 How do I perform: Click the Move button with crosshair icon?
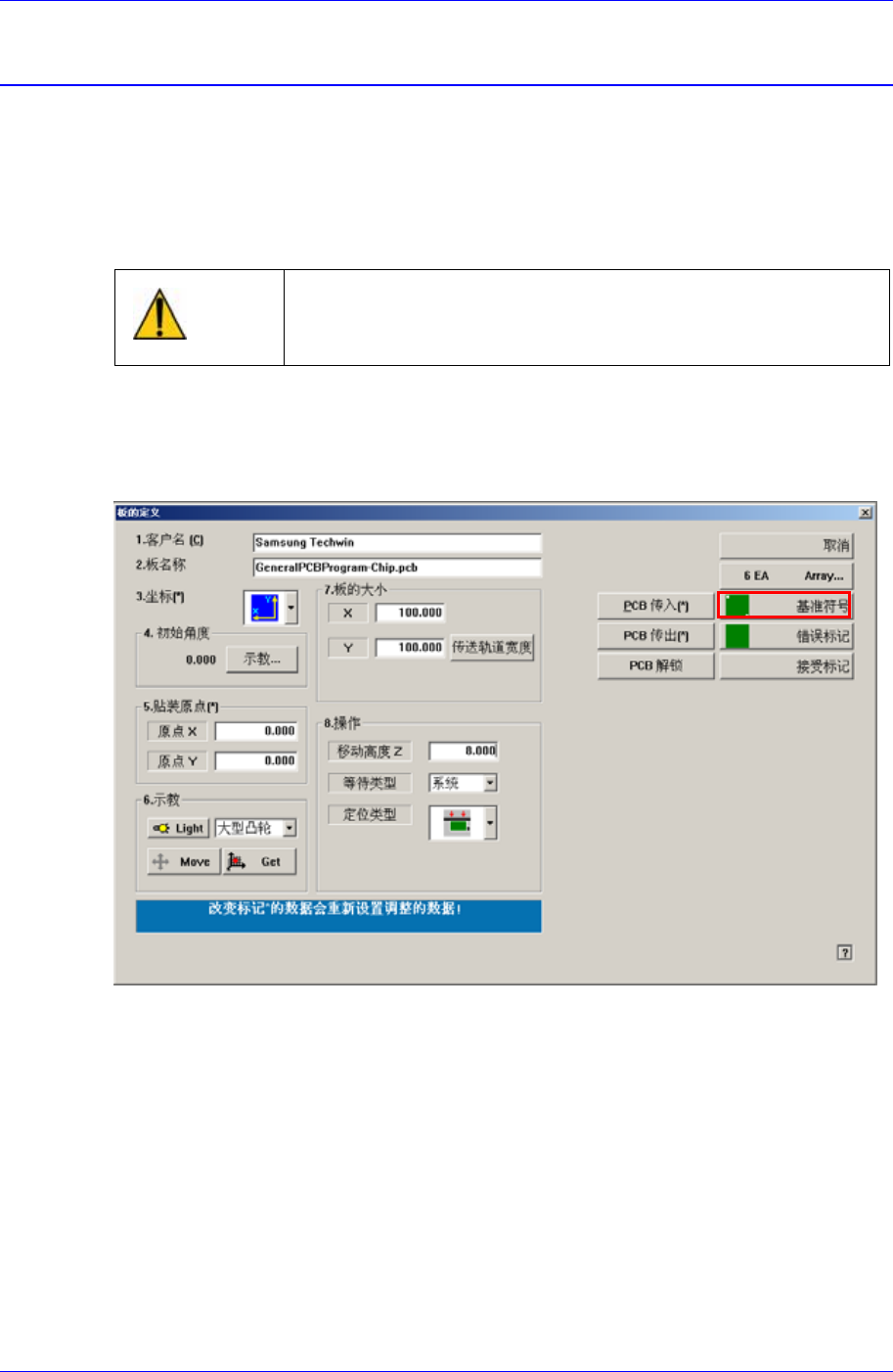[x=184, y=862]
